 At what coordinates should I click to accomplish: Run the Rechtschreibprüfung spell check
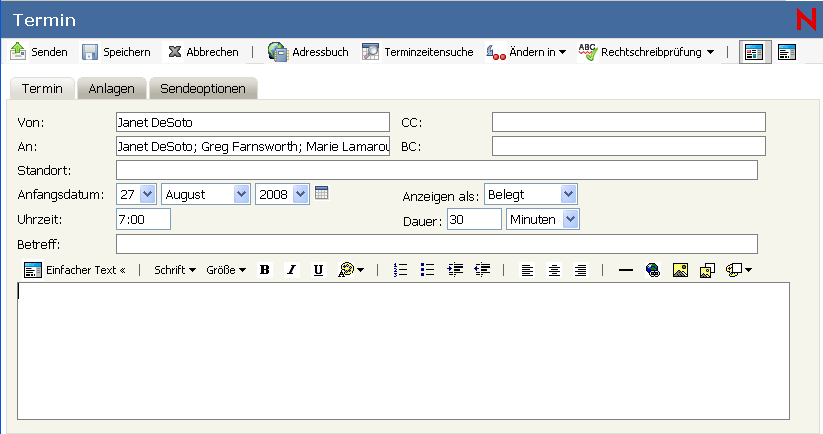[640, 52]
